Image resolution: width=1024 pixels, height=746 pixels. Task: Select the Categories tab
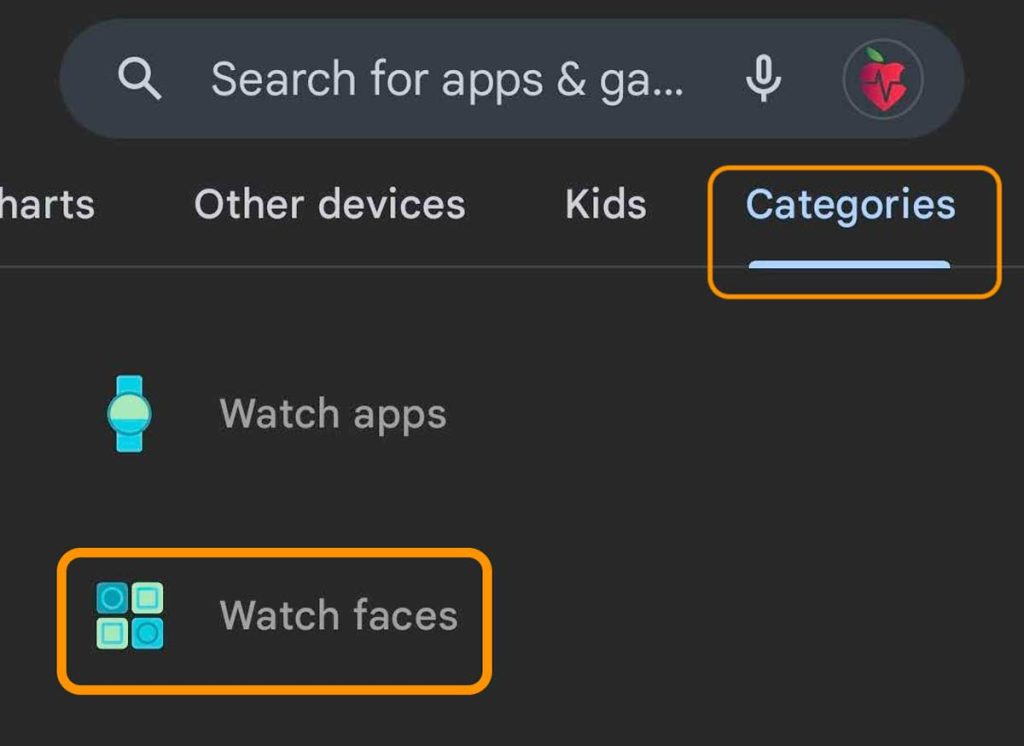tap(850, 205)
